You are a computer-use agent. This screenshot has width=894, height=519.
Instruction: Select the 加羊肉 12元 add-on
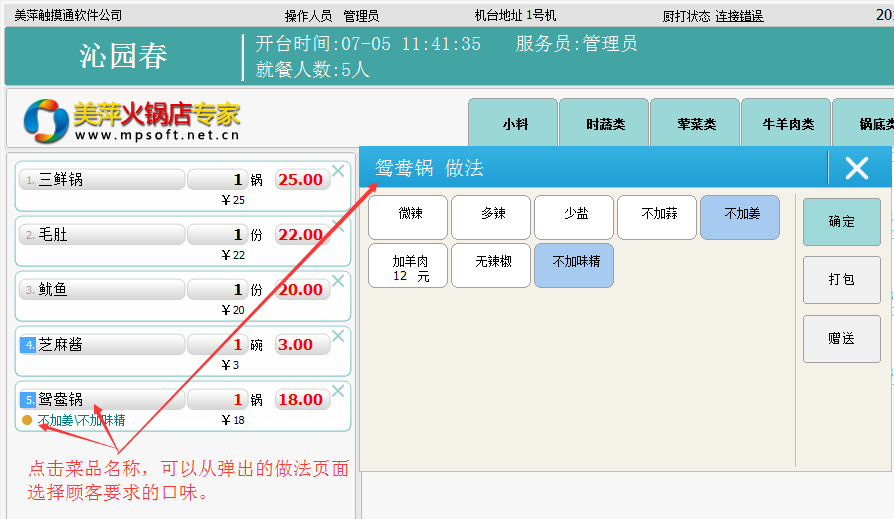coord(408,265)
